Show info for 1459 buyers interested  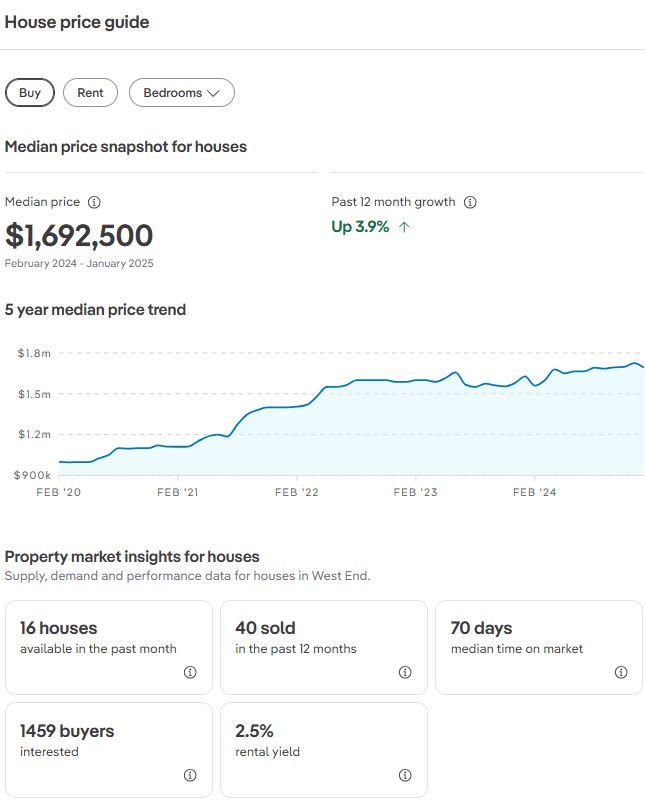[190, 776]
